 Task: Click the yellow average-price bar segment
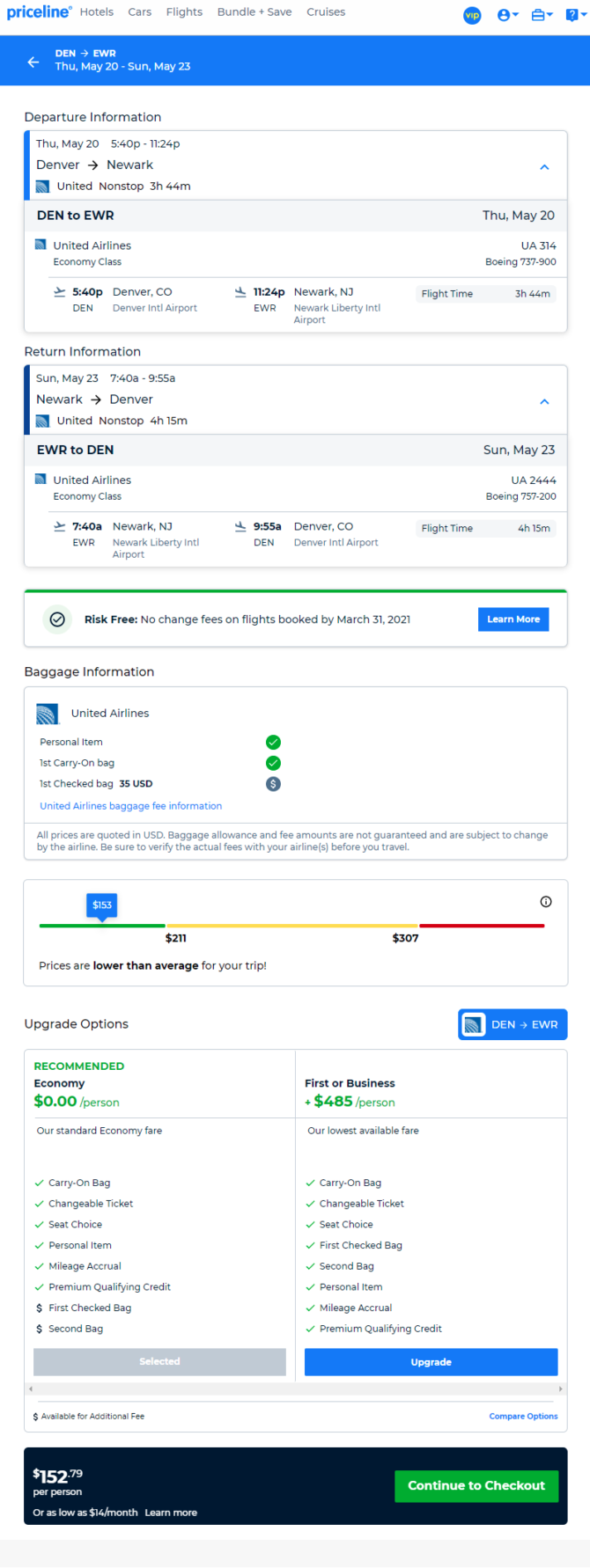(x=292, y=926)
